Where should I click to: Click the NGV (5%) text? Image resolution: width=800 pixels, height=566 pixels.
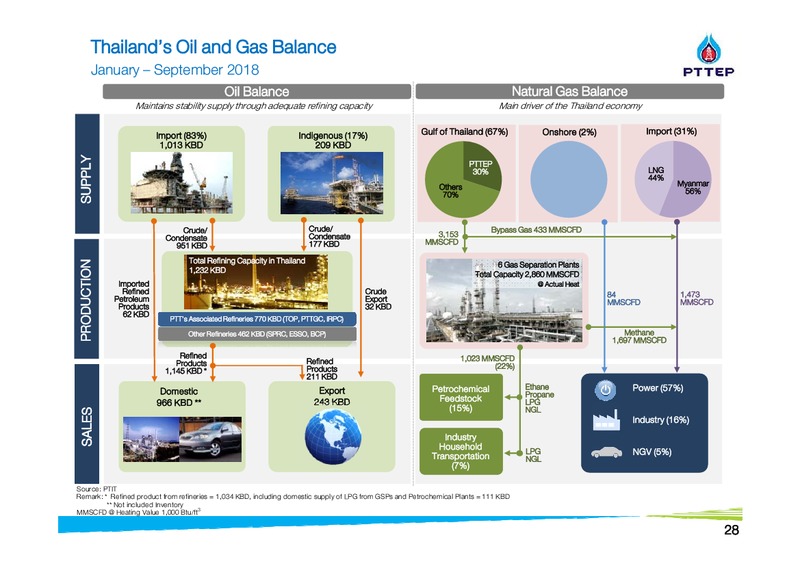[652, 452]
